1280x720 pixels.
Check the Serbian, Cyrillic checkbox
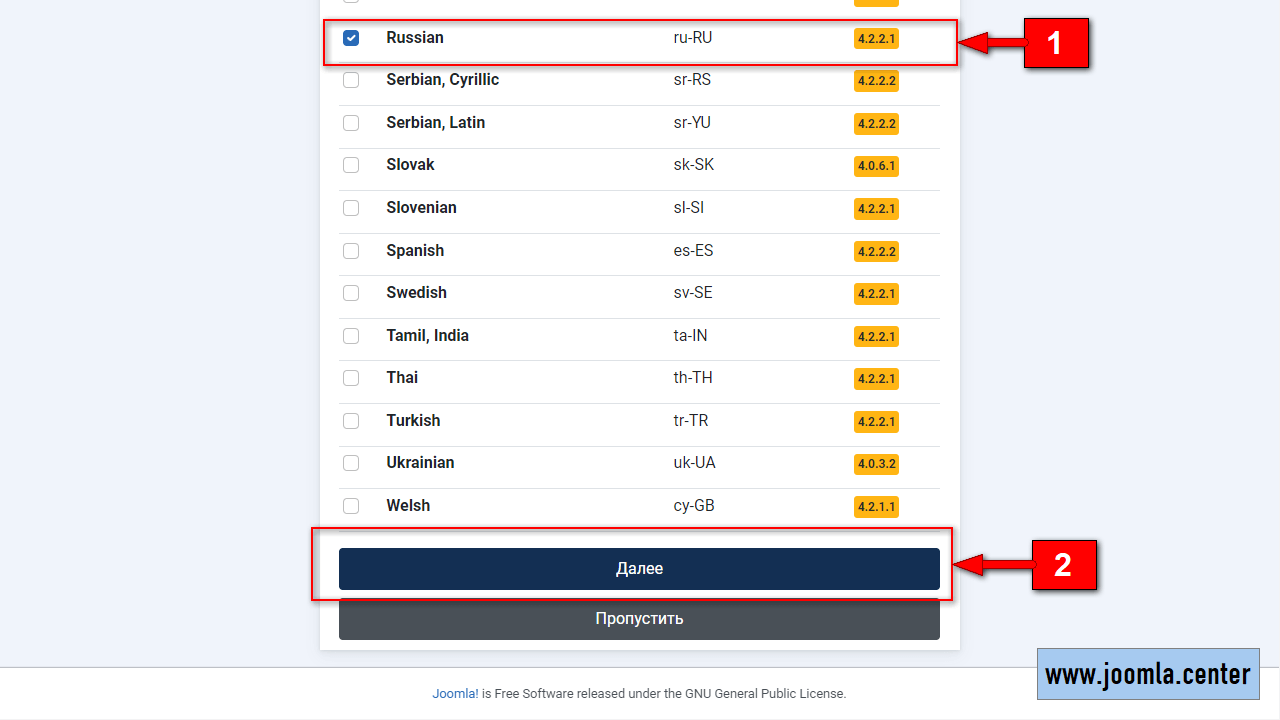[351, 80]
